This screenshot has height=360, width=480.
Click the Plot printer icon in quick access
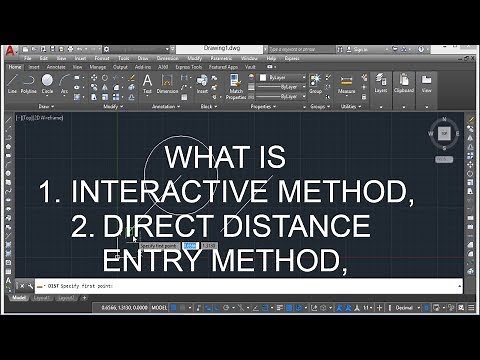70,49
